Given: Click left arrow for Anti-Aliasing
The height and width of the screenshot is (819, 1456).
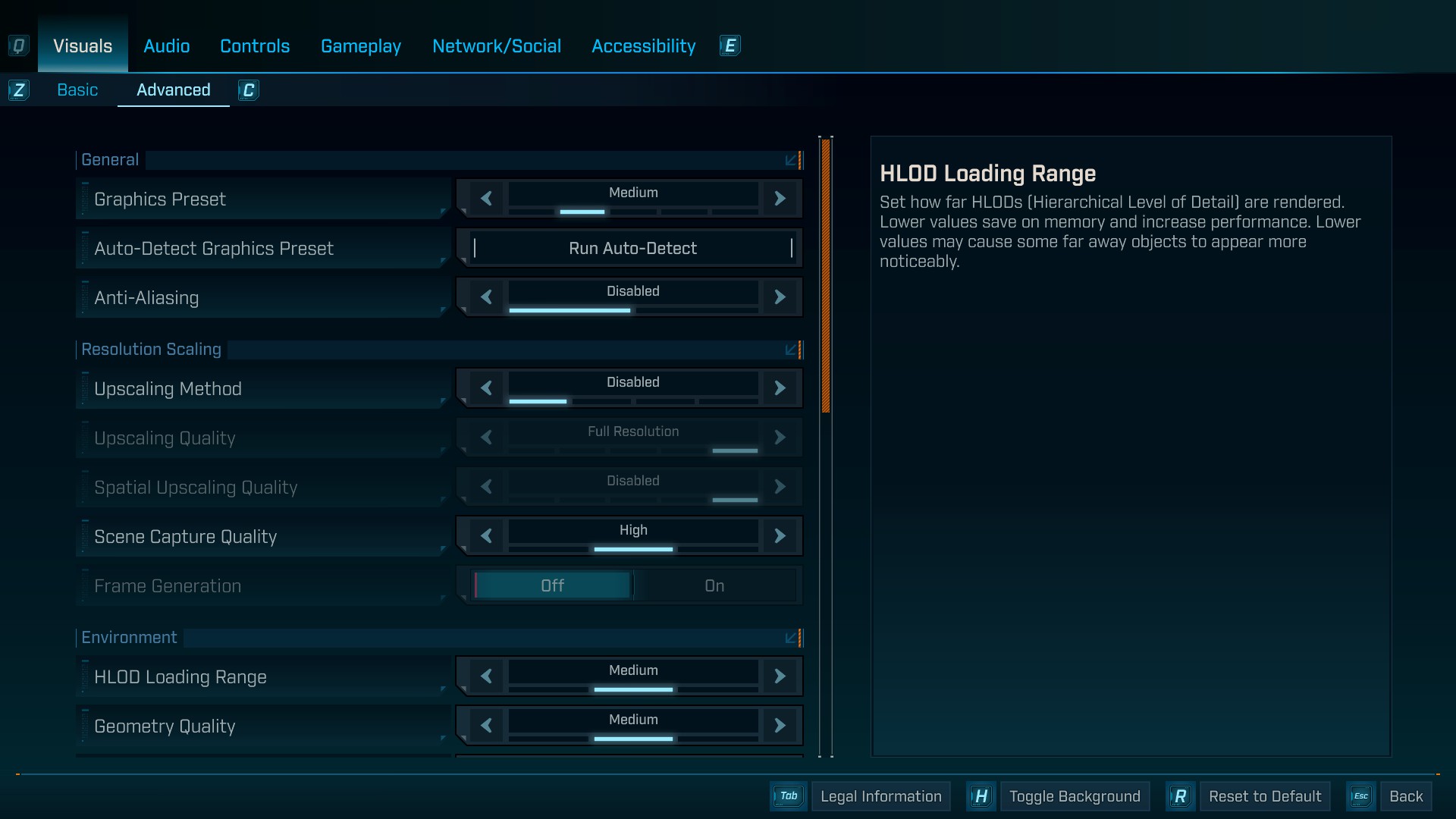Looking at the screenshot, I should [486, 297].
